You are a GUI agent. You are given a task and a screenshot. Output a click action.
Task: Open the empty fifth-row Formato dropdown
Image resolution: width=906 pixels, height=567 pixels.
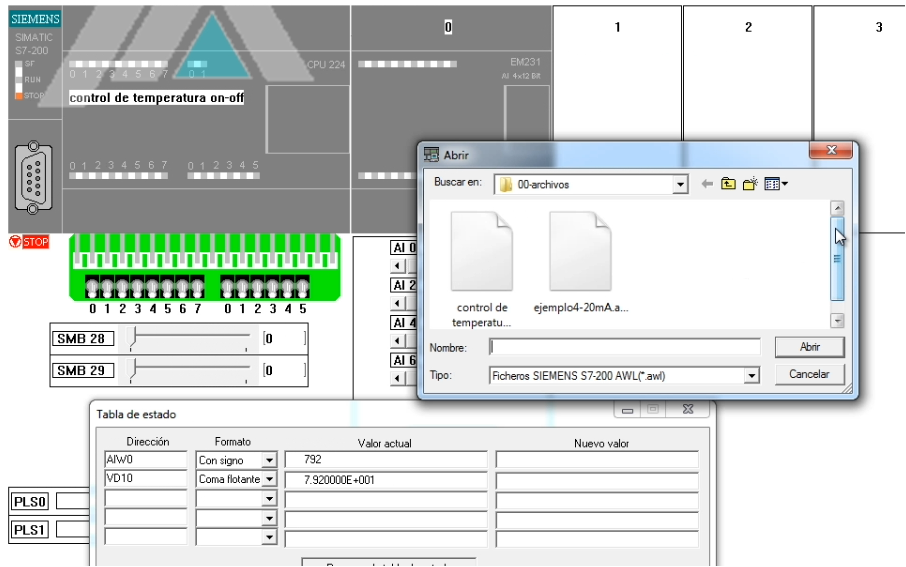269,538
